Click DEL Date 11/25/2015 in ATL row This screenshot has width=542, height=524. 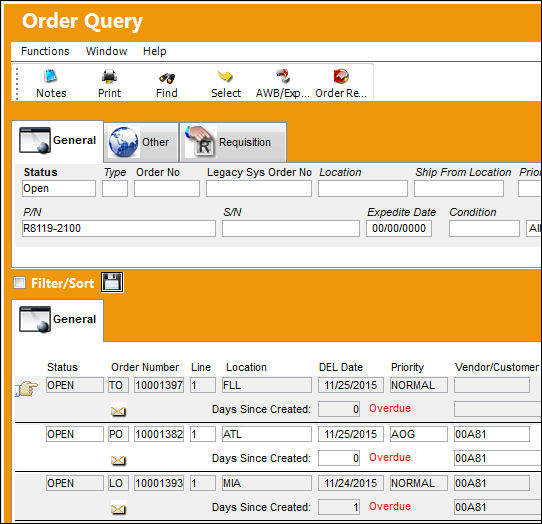pyautogui.click(x=351, y=434)
